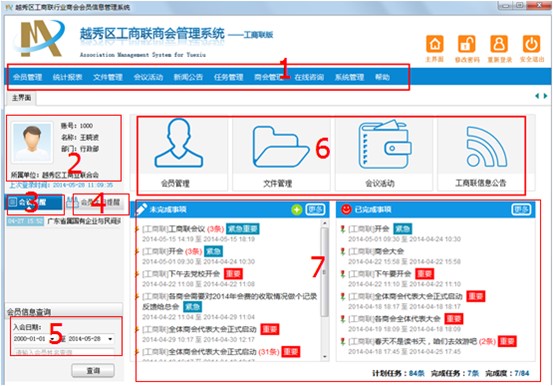Click the 修改密码 unlock icon
553x386 pixels.
(467, 44)
